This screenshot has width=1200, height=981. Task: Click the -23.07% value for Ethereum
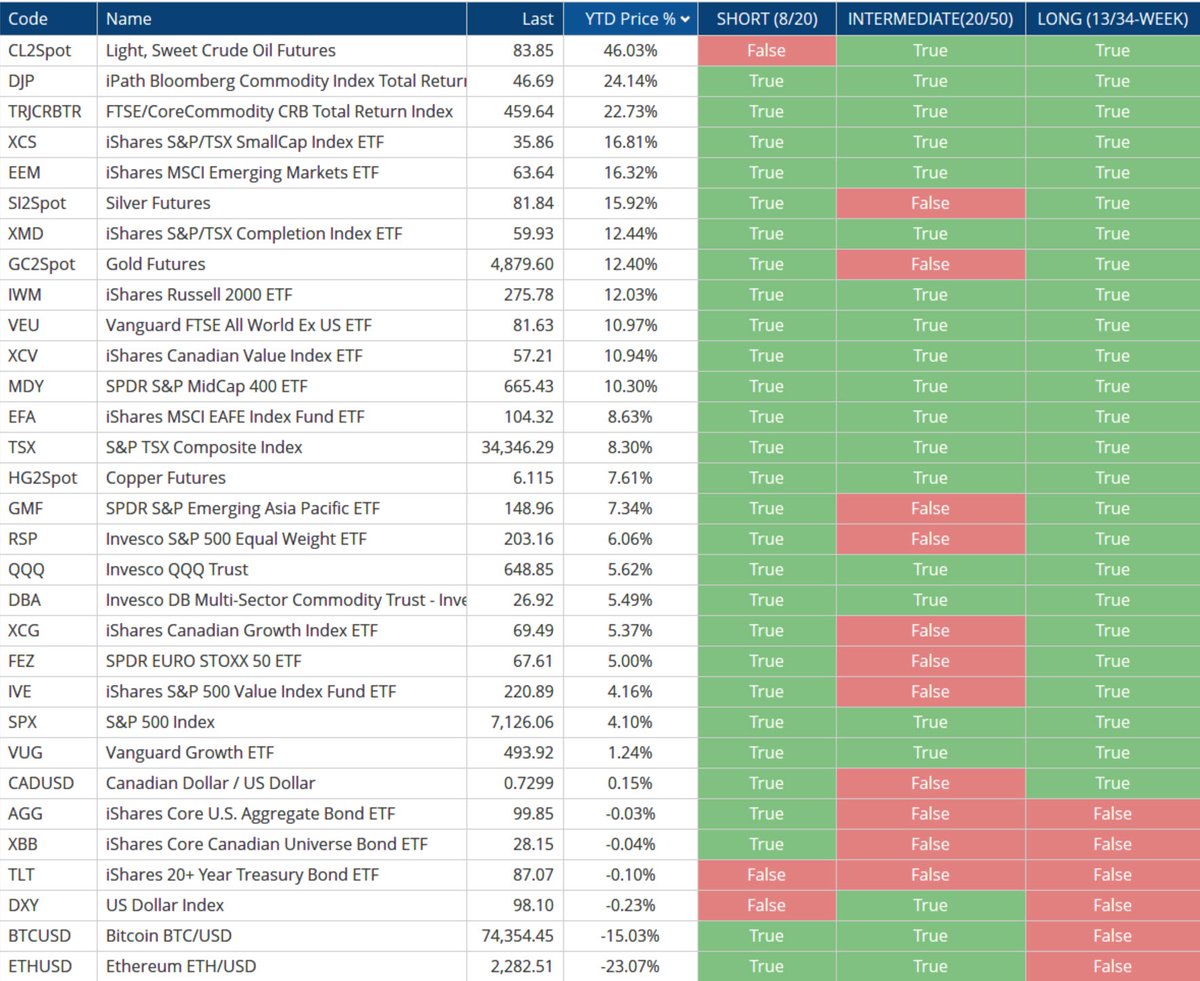click(631, 966)
